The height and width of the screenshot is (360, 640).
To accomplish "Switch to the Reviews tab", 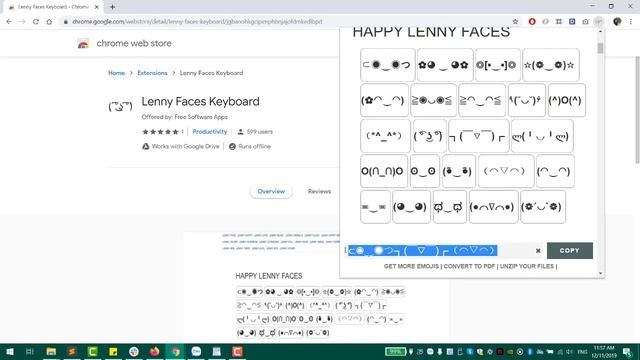I will (319, 191).
